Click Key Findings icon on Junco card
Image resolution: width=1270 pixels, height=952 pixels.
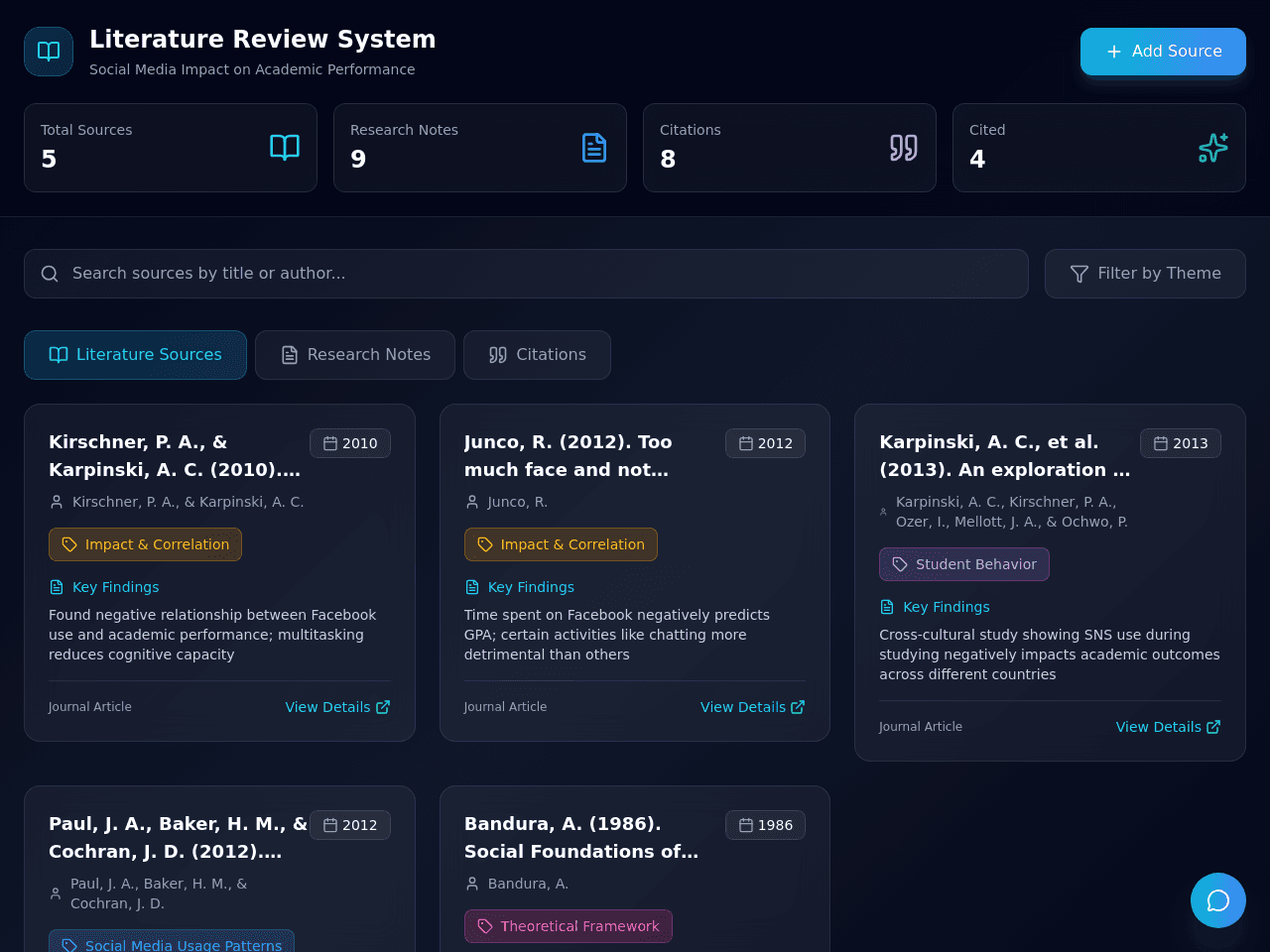click(x=472, y=587)
